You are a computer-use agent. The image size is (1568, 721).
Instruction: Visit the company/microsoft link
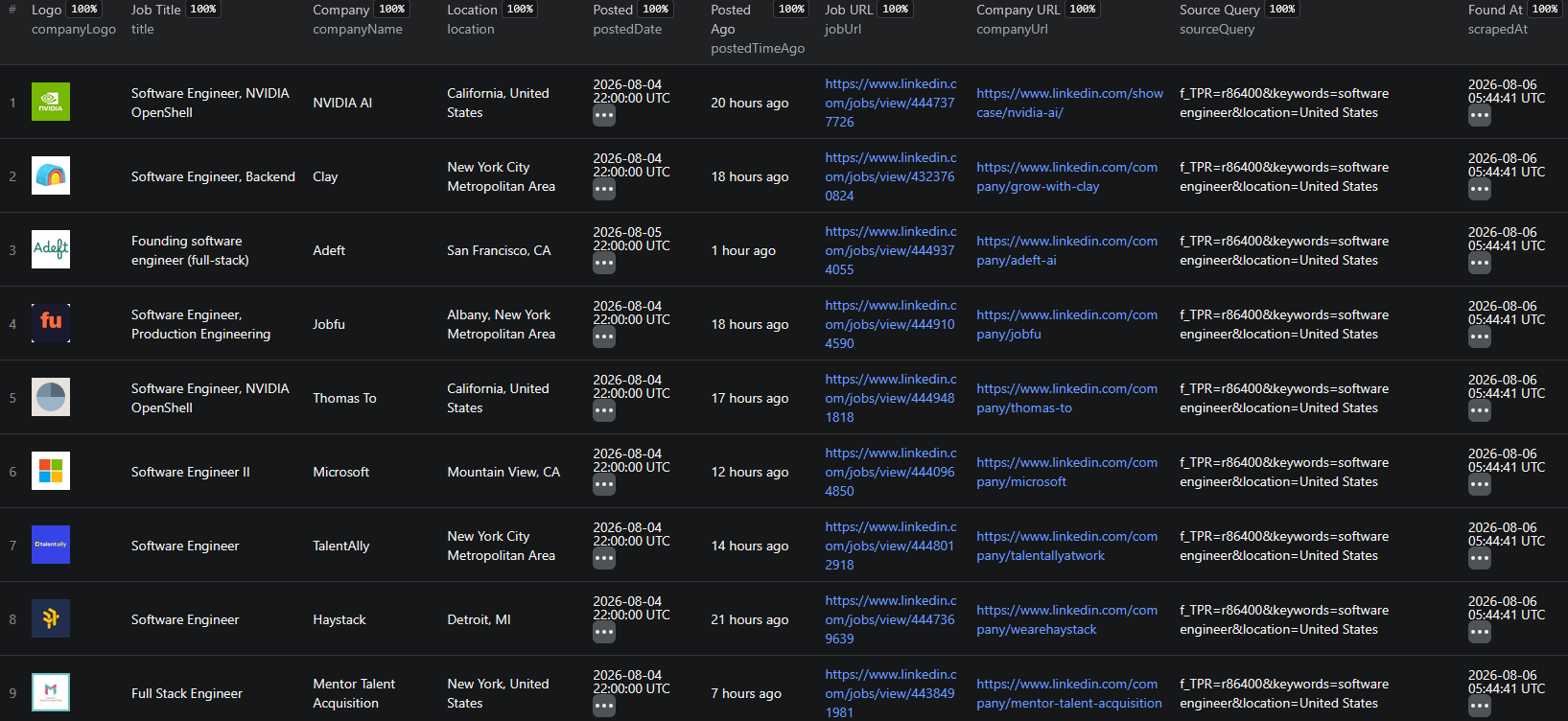pyautogui.click(x=1066, y=472)
